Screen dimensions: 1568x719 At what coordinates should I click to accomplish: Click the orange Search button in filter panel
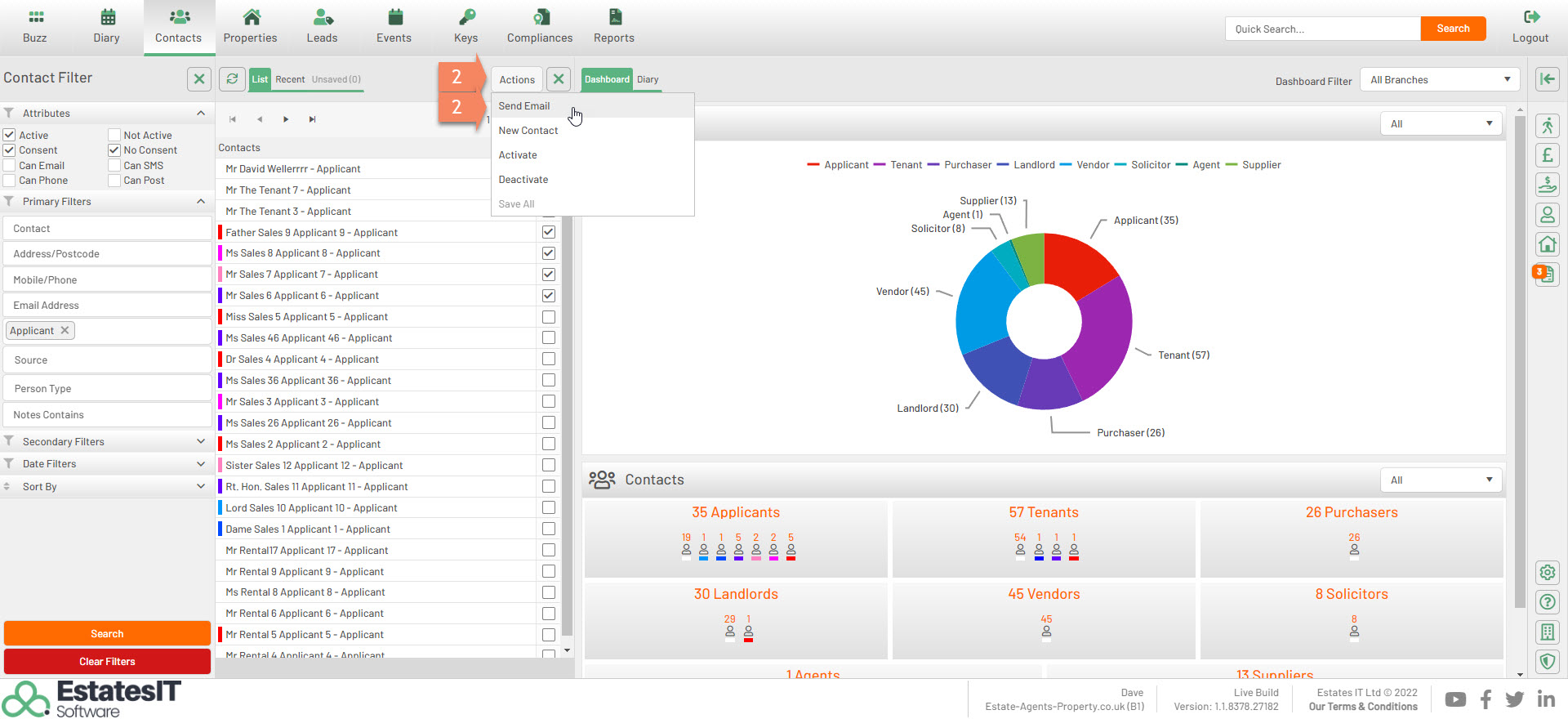click(x=107, y=634)
